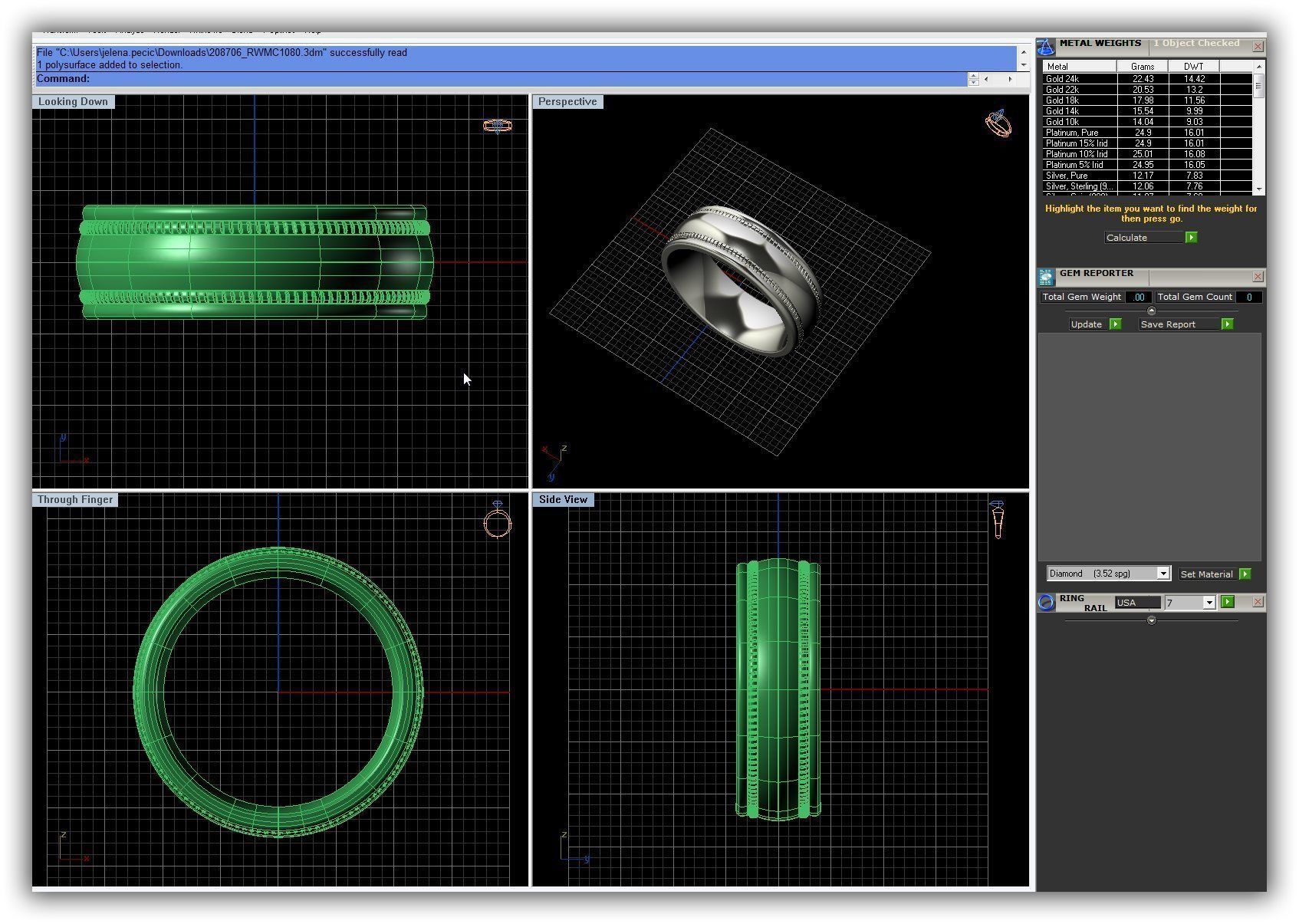Select the Gold 10k row
The image size is (1299, 924).
pyautogui.click(x=1147, y=121)
